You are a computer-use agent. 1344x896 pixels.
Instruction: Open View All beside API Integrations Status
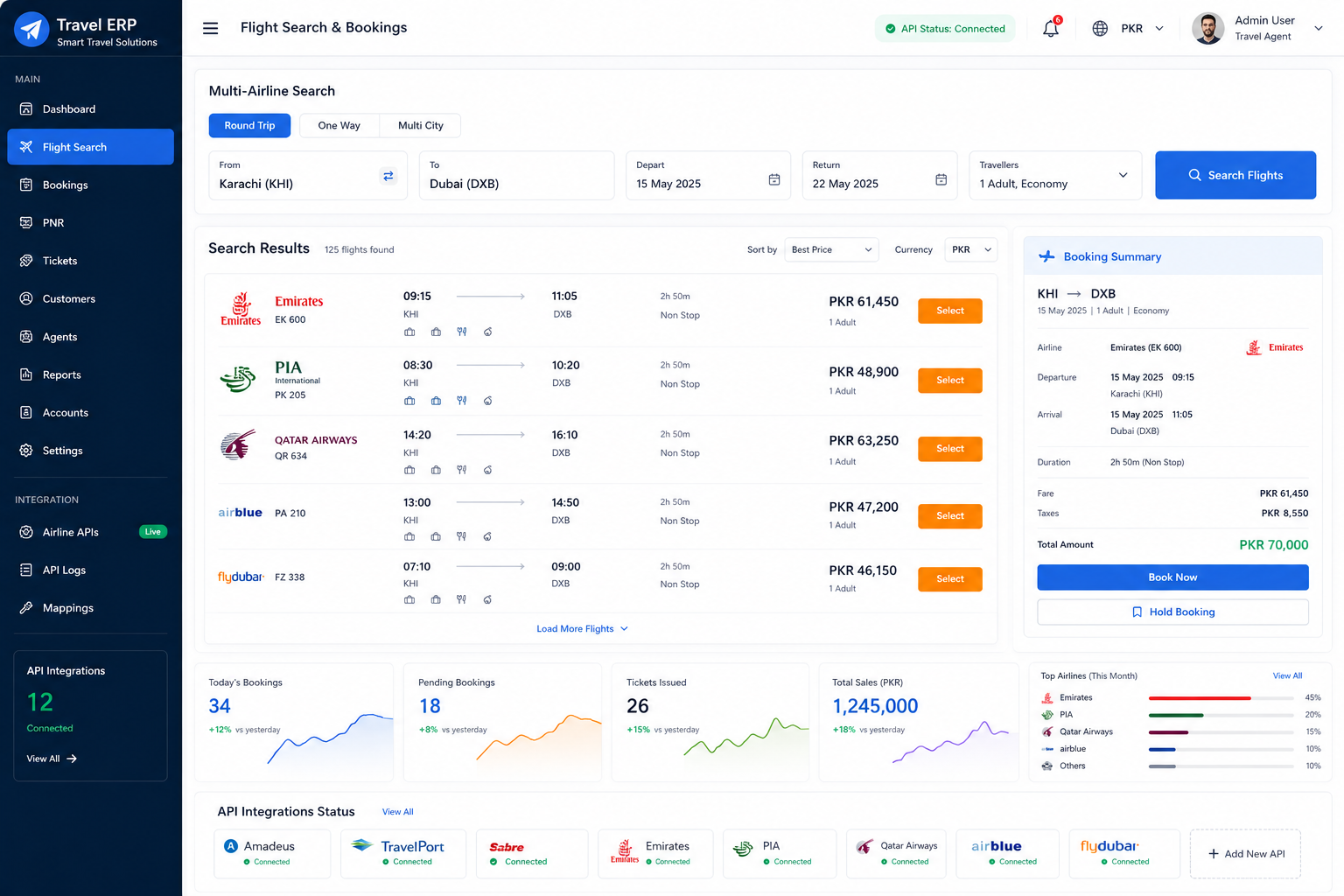click(x=397, y=812)
